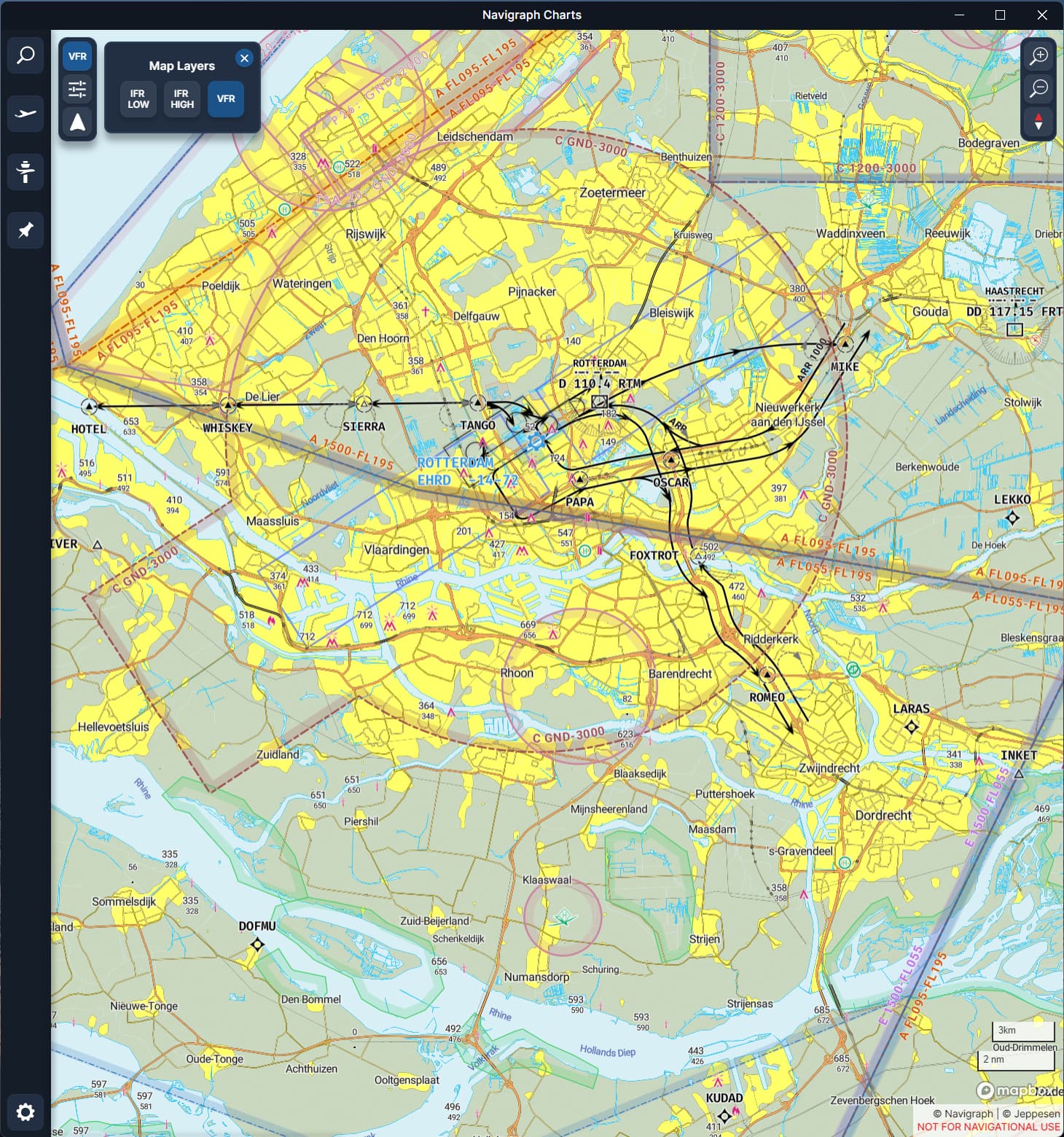Select the DOFMU waypoint marker
Viewport: 1064px width, 1137px height.
pos(257,945)
